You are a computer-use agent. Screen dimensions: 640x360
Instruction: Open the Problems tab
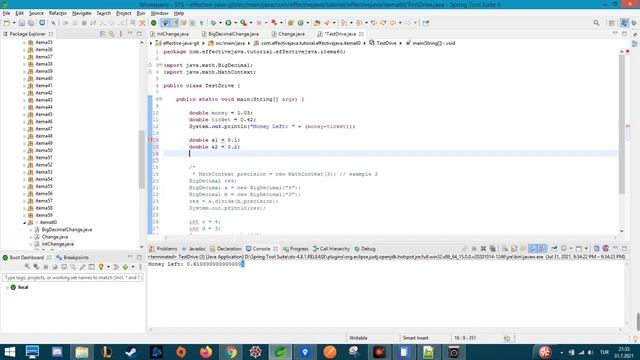[163, 249]
